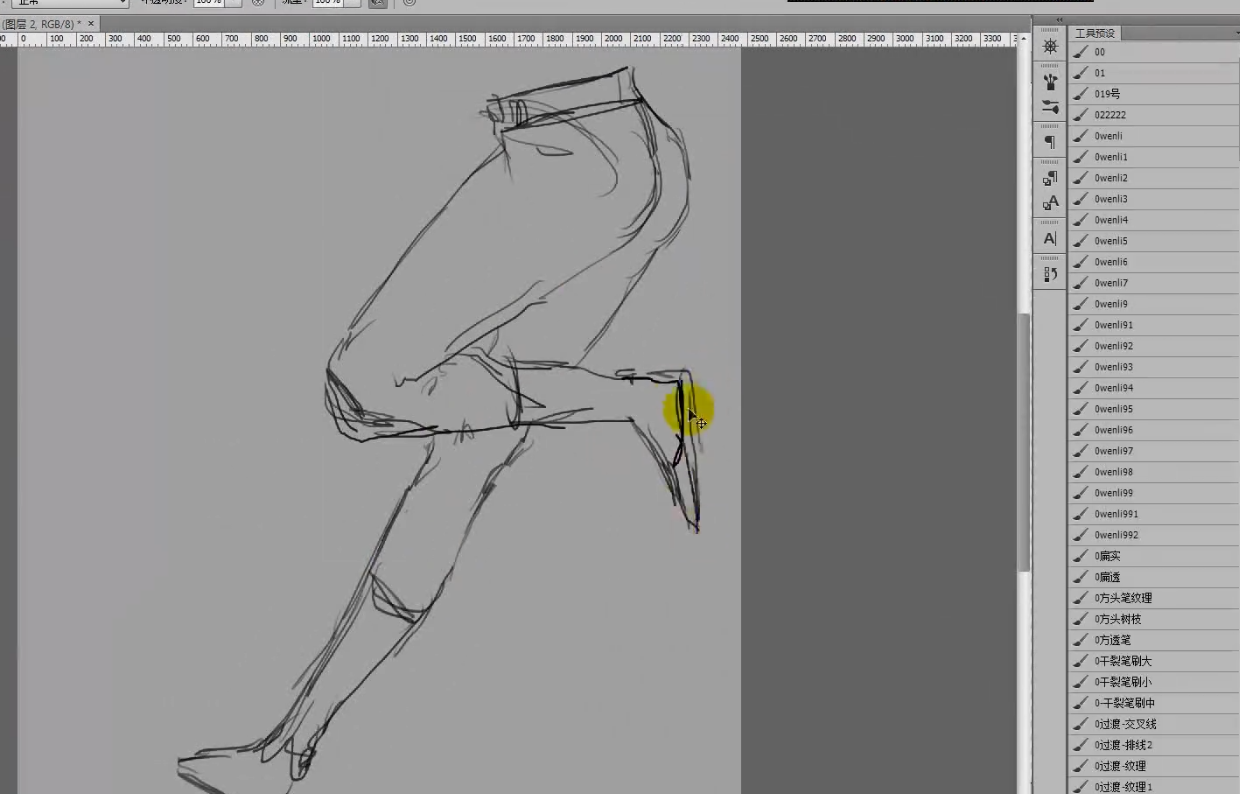Select the 0扁透 brush preset

tap(1153, 577)
